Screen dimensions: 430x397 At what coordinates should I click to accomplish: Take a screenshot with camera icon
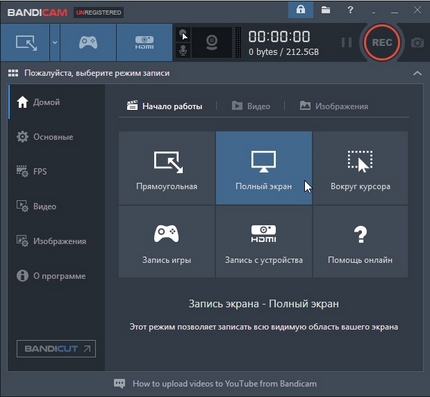click(417, 43)
